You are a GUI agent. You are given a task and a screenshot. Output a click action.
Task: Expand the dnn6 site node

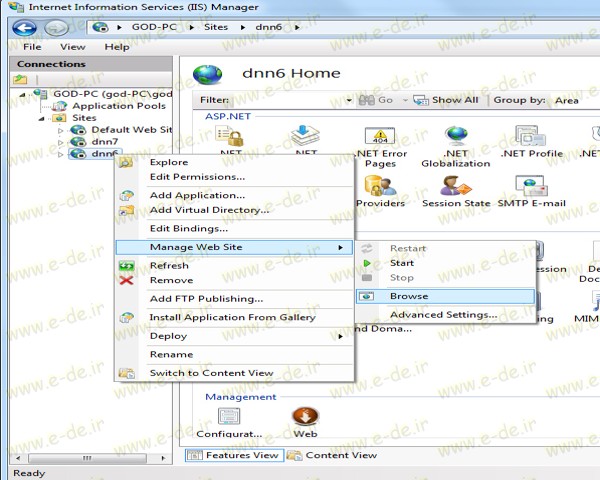click(x=60, y=154)
